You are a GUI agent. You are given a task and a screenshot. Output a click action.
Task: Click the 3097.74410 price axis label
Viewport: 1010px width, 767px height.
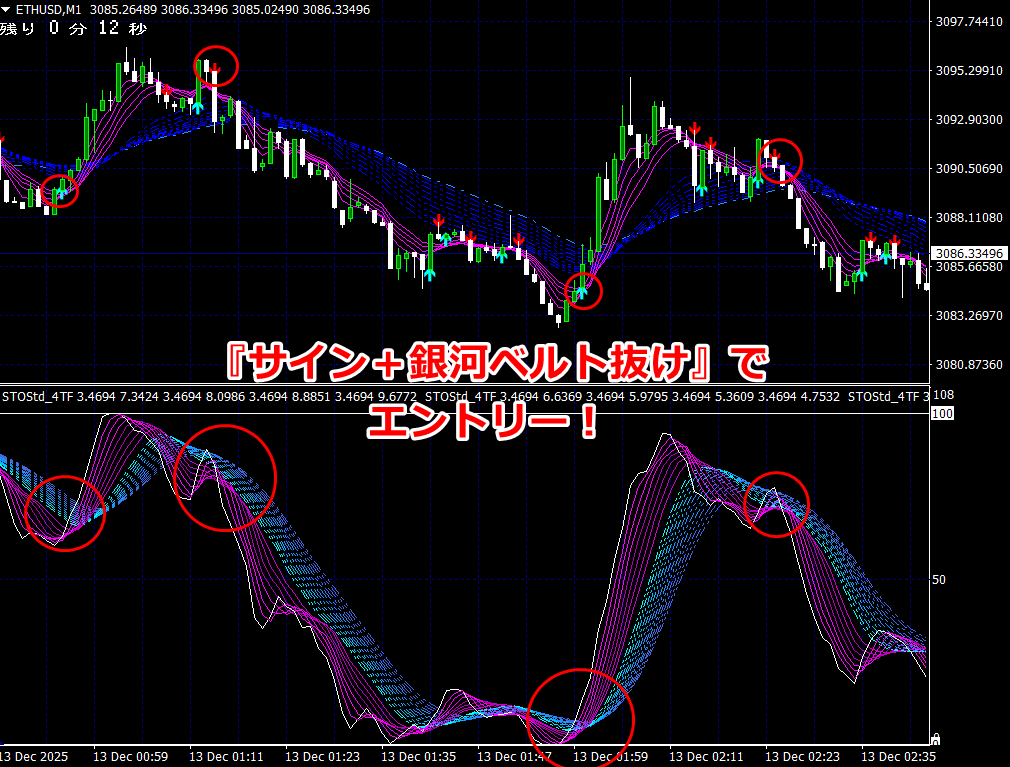tap(969, 22)
